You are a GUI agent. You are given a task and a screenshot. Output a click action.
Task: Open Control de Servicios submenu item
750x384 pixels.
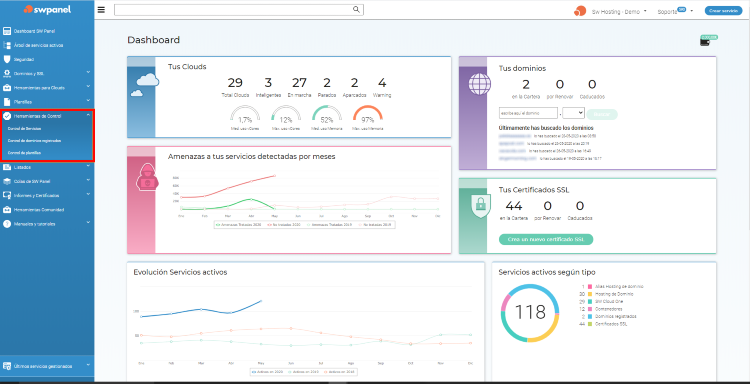(x=24, y=129)
